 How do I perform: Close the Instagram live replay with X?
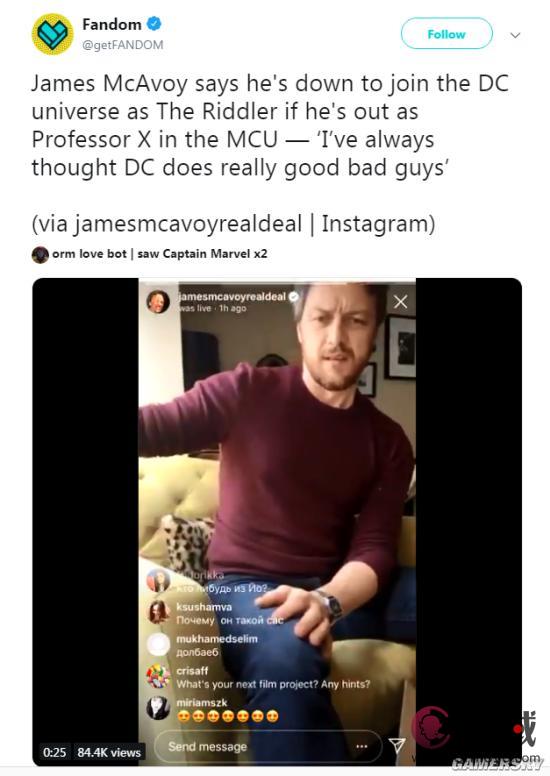pos(400,301)
